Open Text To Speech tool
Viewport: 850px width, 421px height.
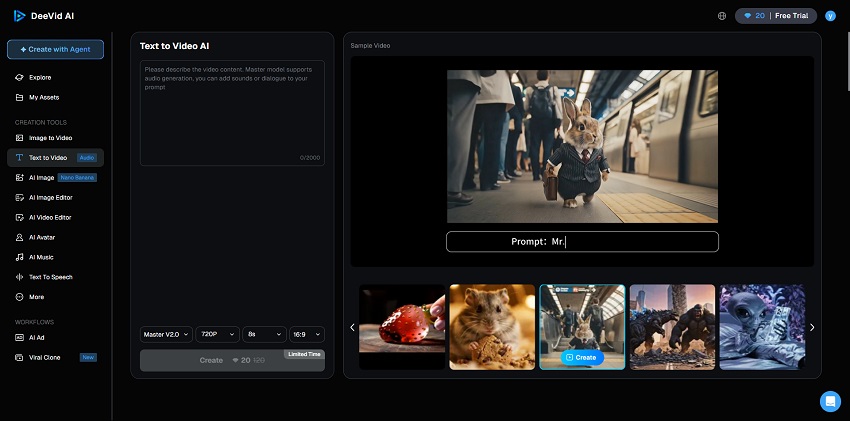point(55,277)
